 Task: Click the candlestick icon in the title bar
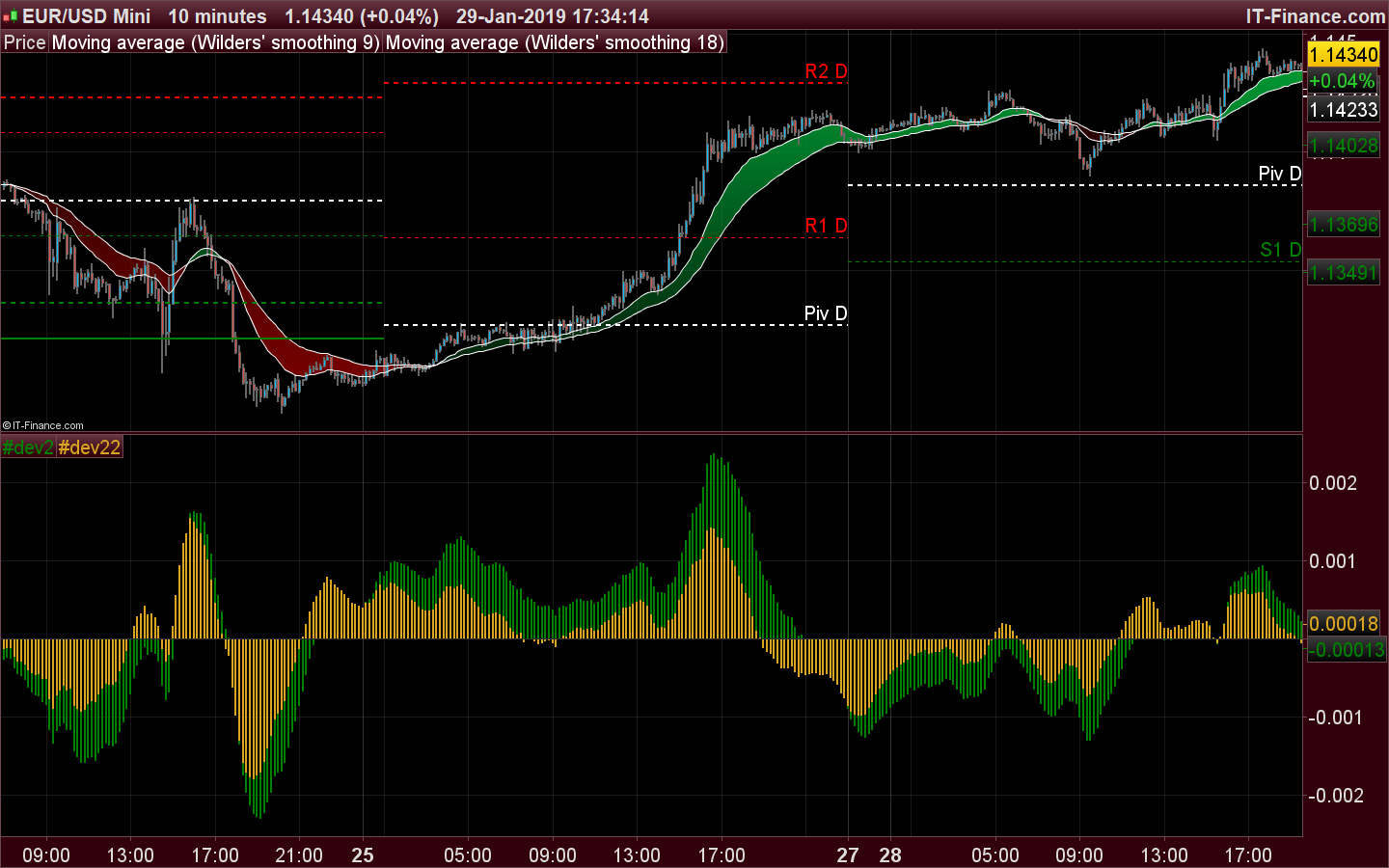12,15
